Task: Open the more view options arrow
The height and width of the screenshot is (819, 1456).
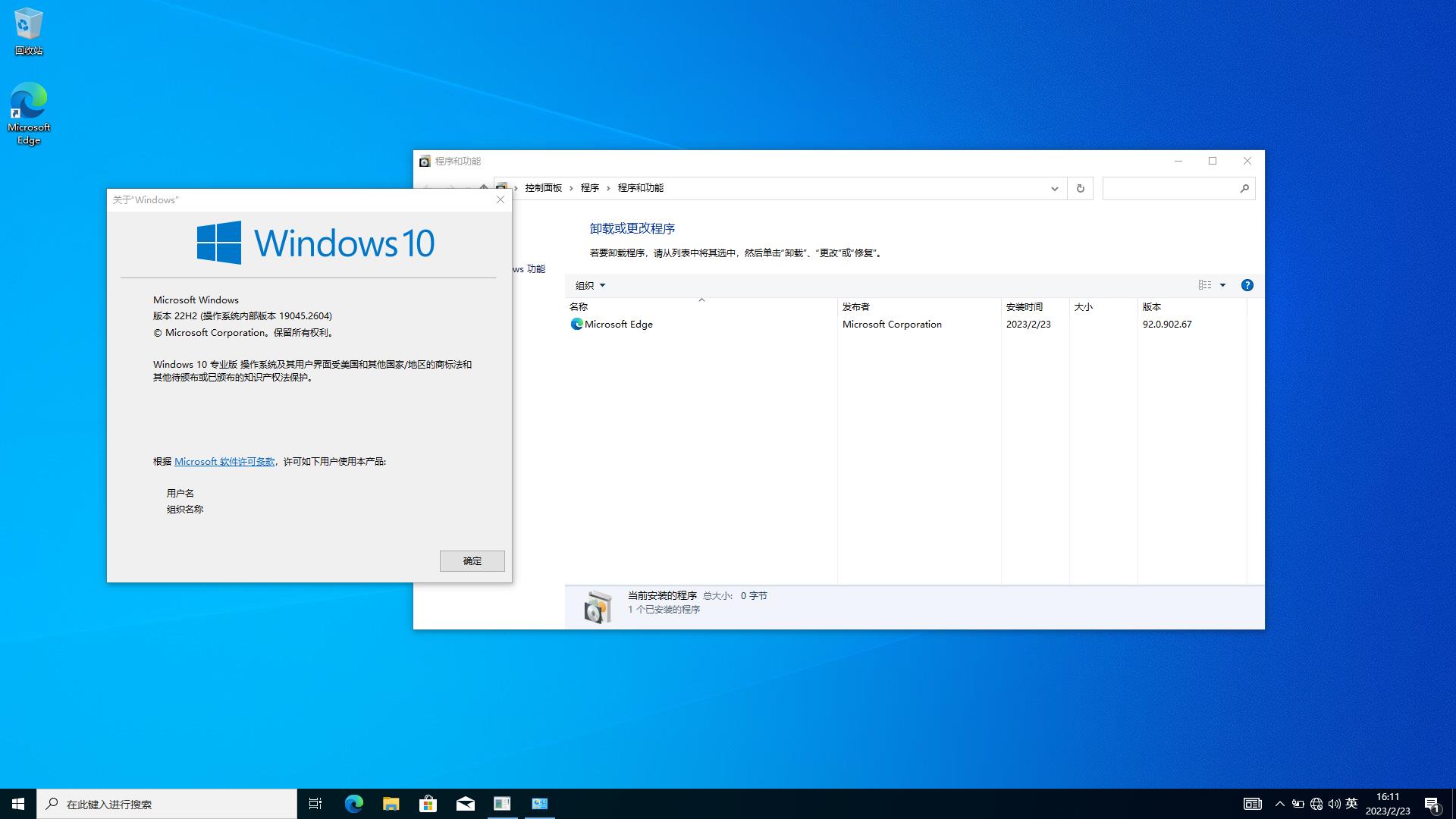Action: pyautogui.click(x=1222, y=285)
